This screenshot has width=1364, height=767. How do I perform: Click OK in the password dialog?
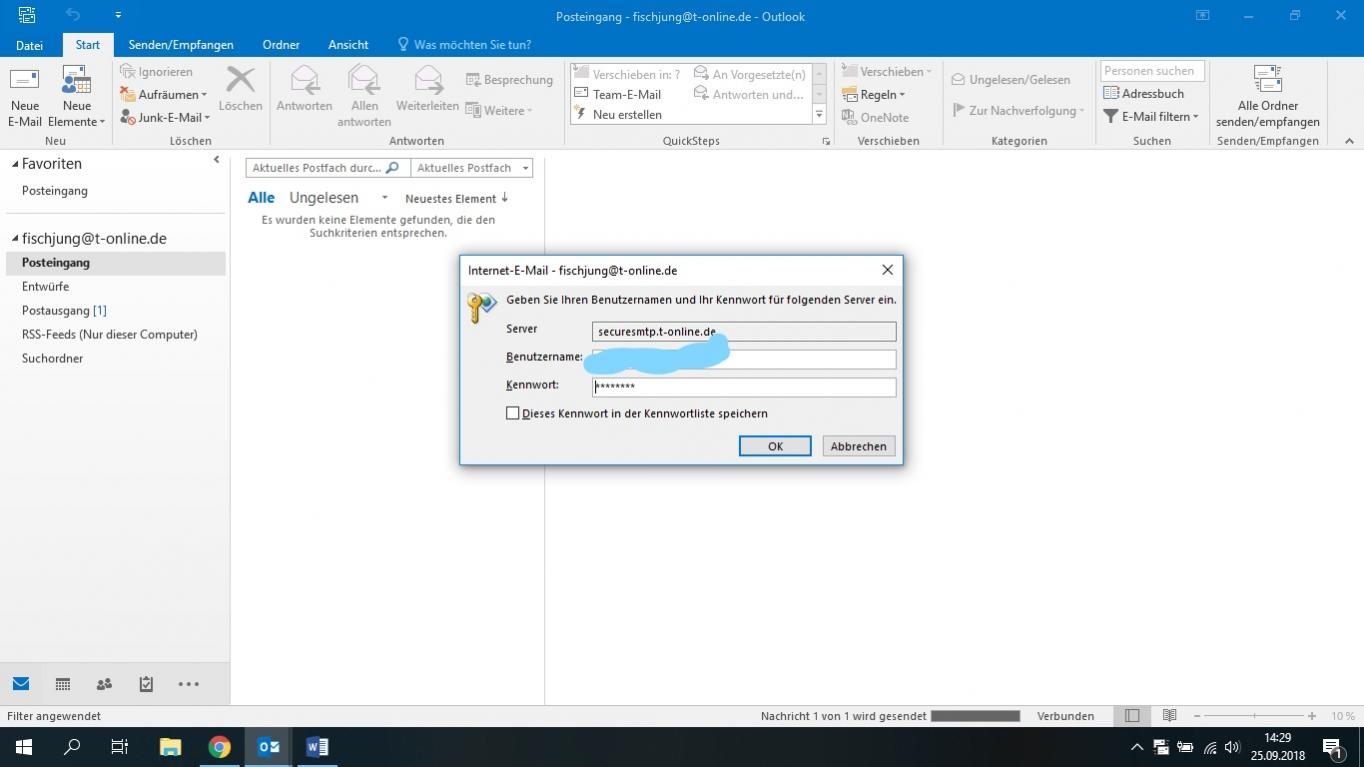coord(775,446)
